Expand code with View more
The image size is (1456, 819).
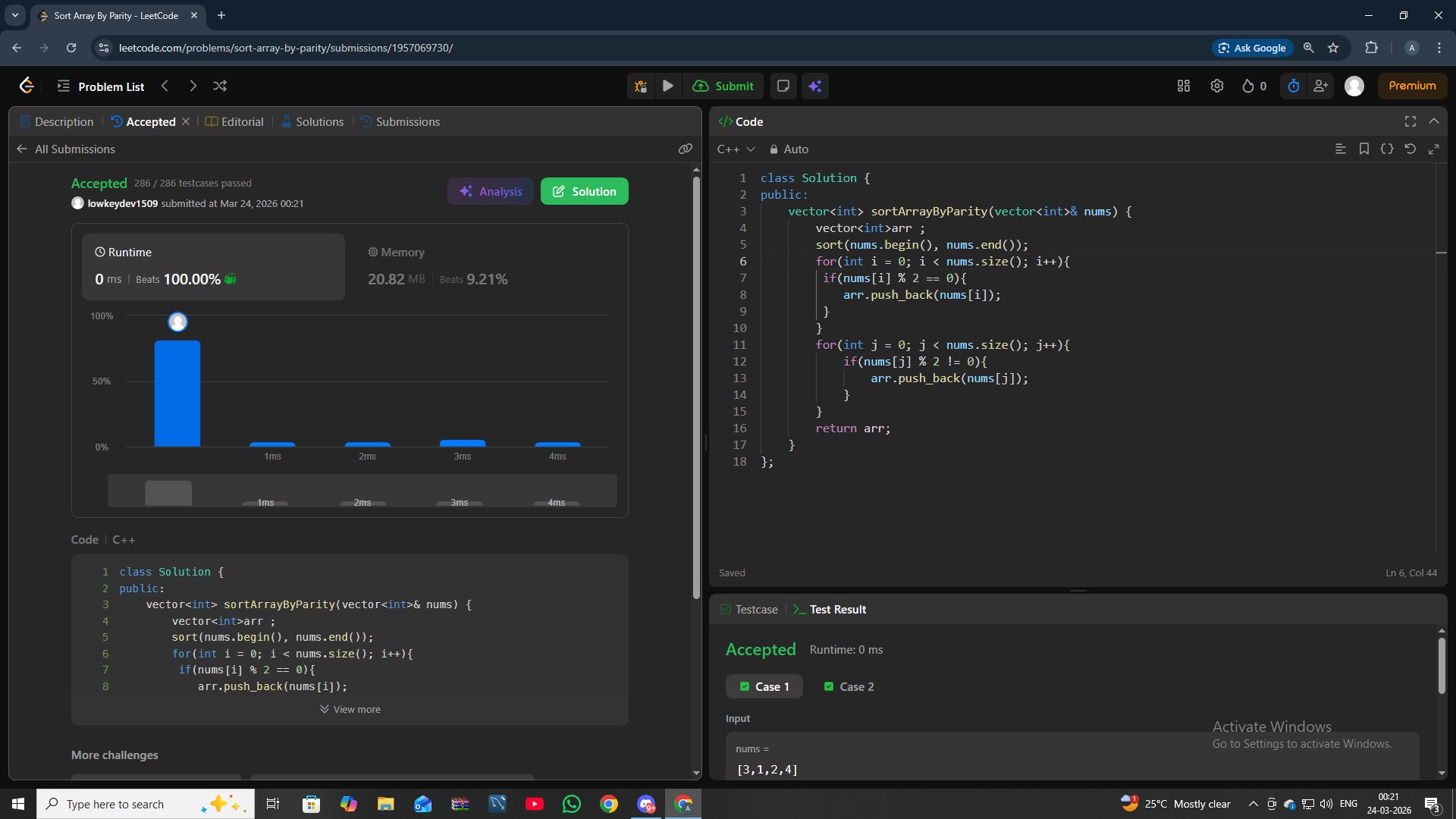(x=350, y=710)
